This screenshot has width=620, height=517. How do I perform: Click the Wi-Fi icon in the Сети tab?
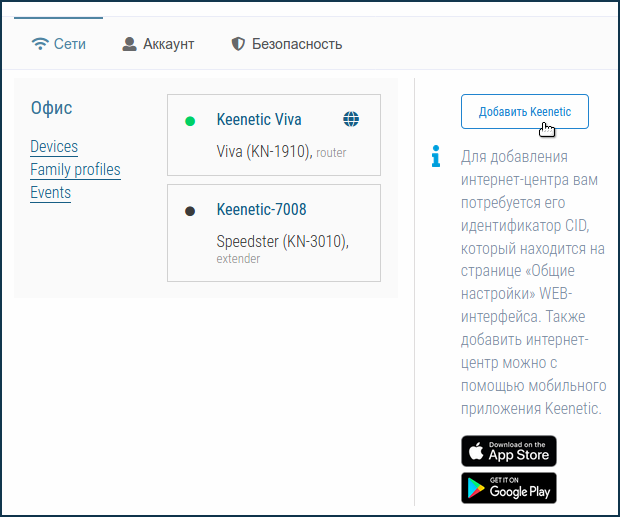(40, 44)
